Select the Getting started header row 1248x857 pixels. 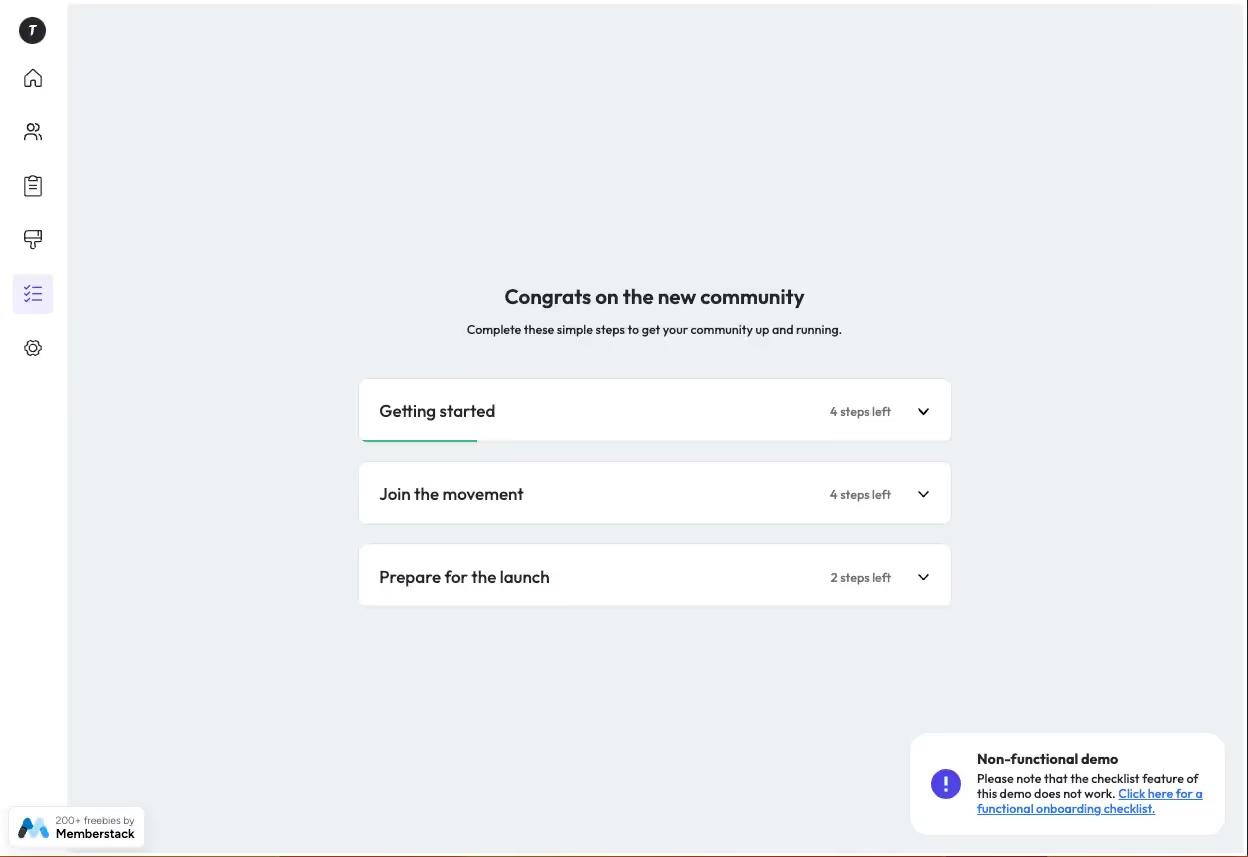437,410
